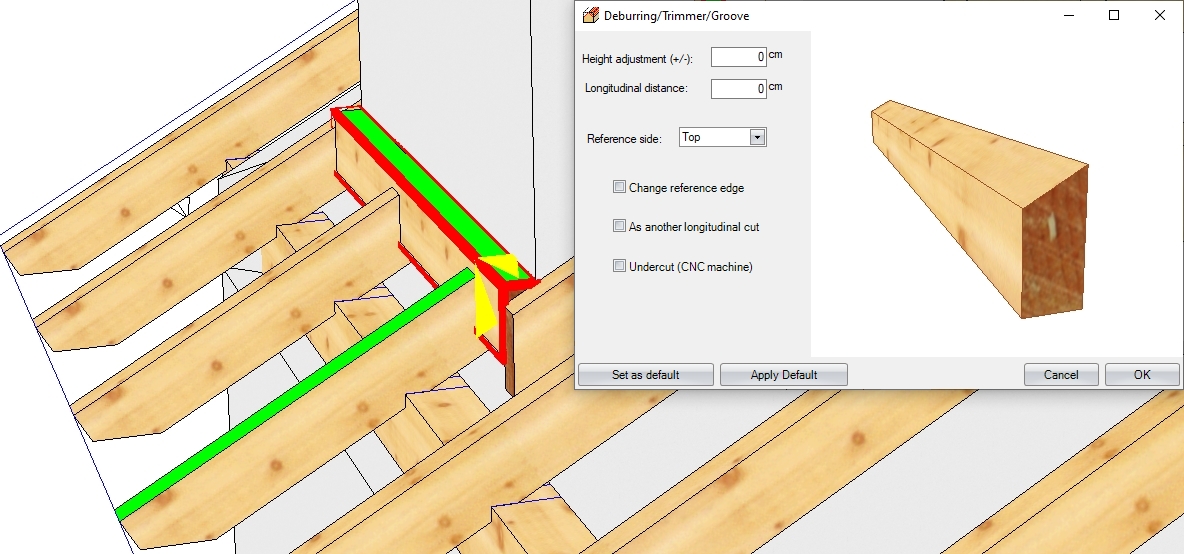Maximize the Deburring/Trimmer/Groove window

point(1114,16)
